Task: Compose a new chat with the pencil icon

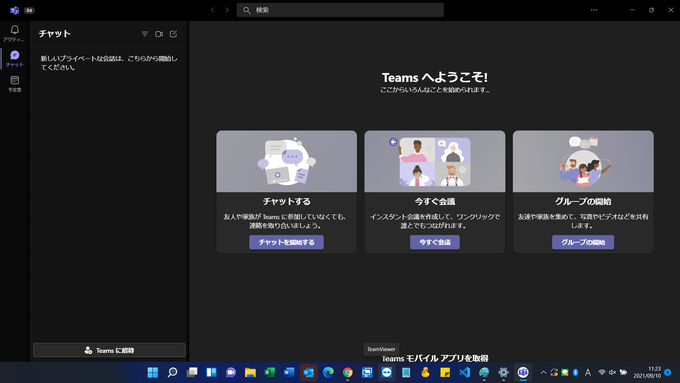Action: coord(173,34)
